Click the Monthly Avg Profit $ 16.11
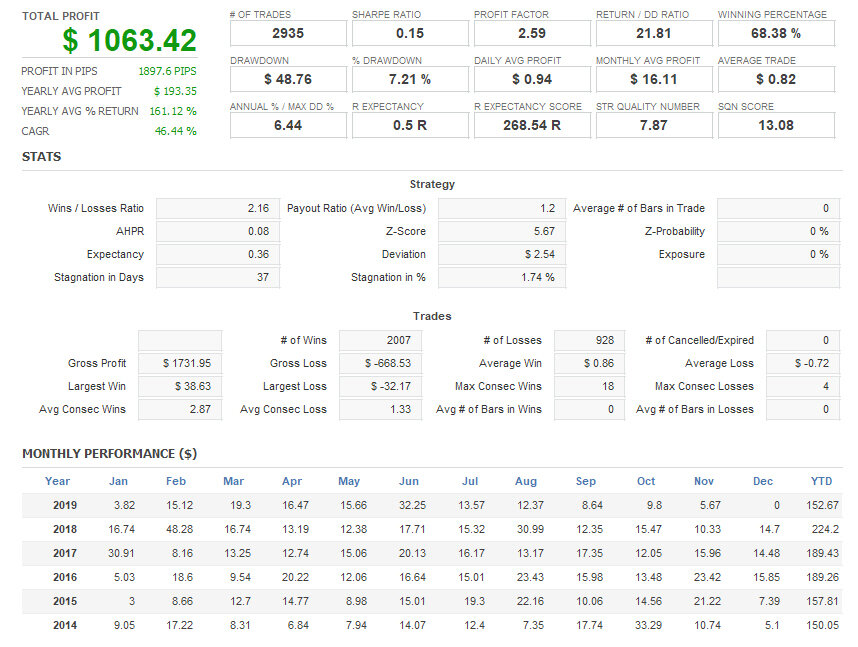858x647 pixels. [x=654, y=79]
